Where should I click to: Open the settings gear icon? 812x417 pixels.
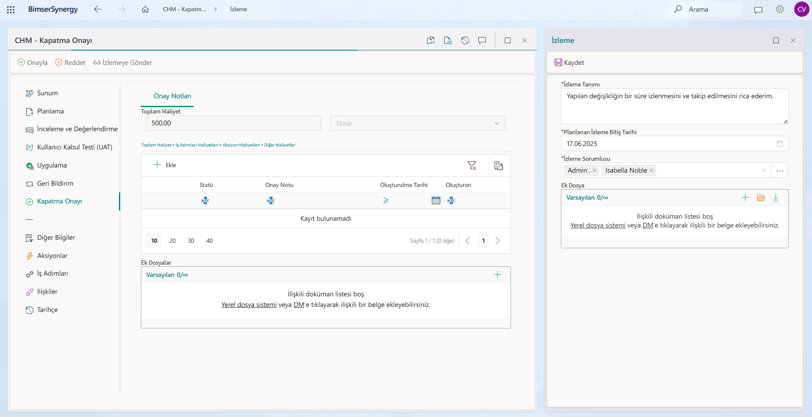click(x=779, y=9)
